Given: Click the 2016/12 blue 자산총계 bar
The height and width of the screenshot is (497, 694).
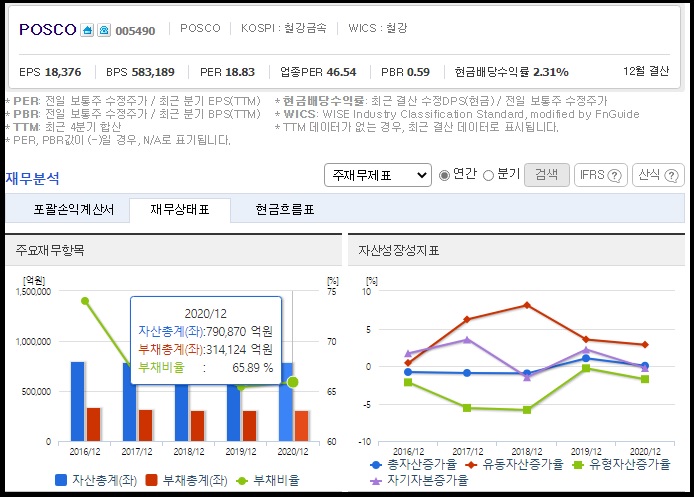Looking at the screenshot, I should click(x=77, y=401).
